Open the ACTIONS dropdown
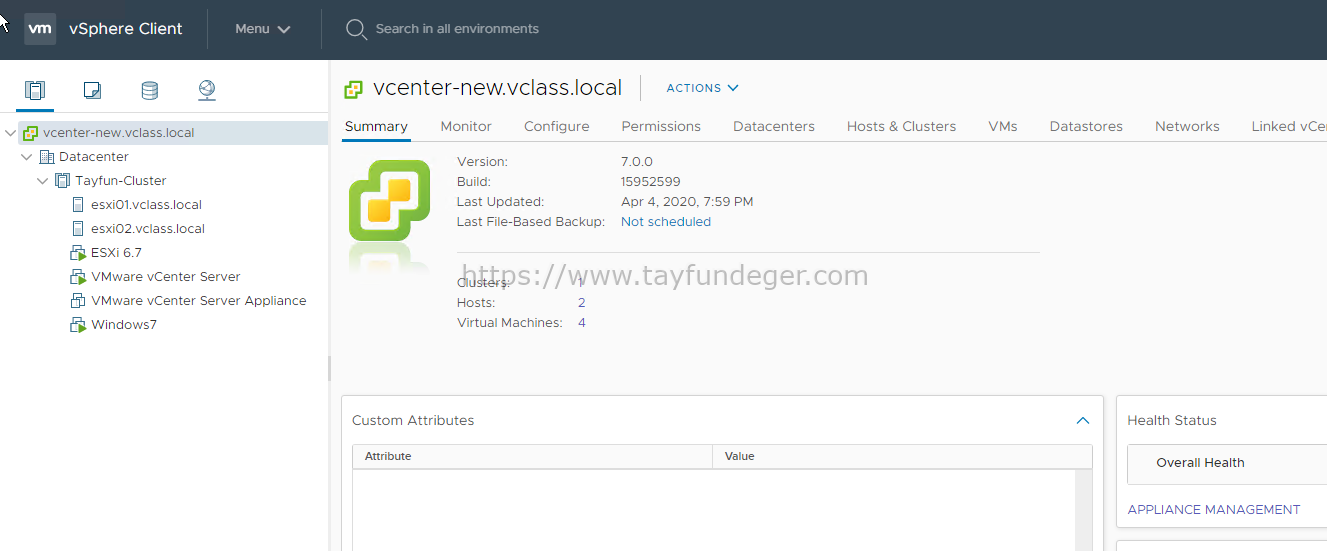The width and height of the screenshot is (1327, 551). pyautogui.click(x=702, y=88)
